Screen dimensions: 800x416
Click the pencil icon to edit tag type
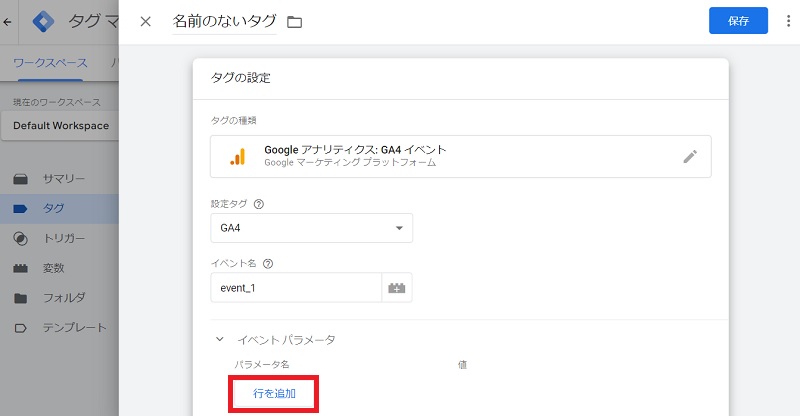click(690, 156)
